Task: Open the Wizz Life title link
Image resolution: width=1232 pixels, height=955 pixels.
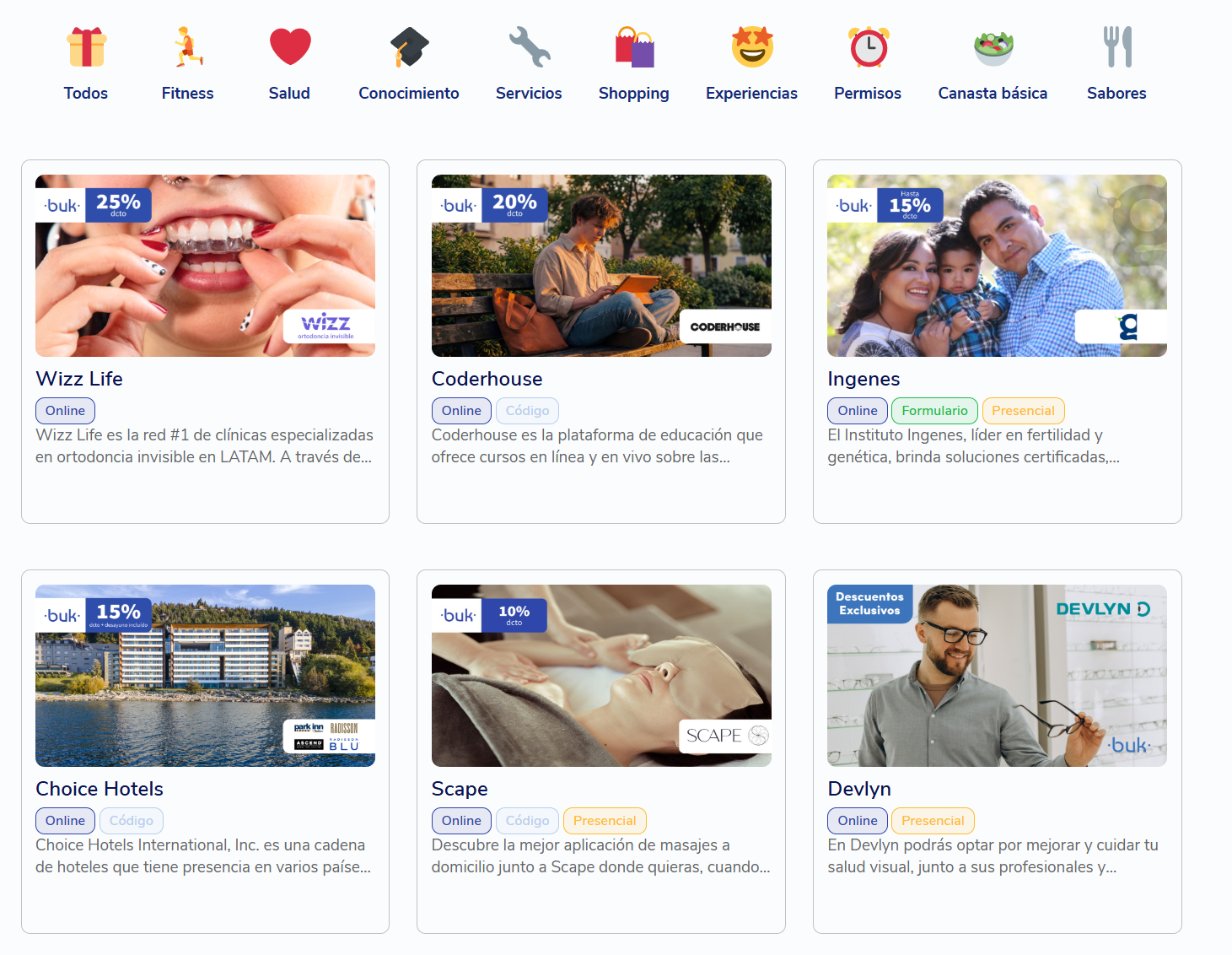Action: pyautogui.click(x=79, y=379)
